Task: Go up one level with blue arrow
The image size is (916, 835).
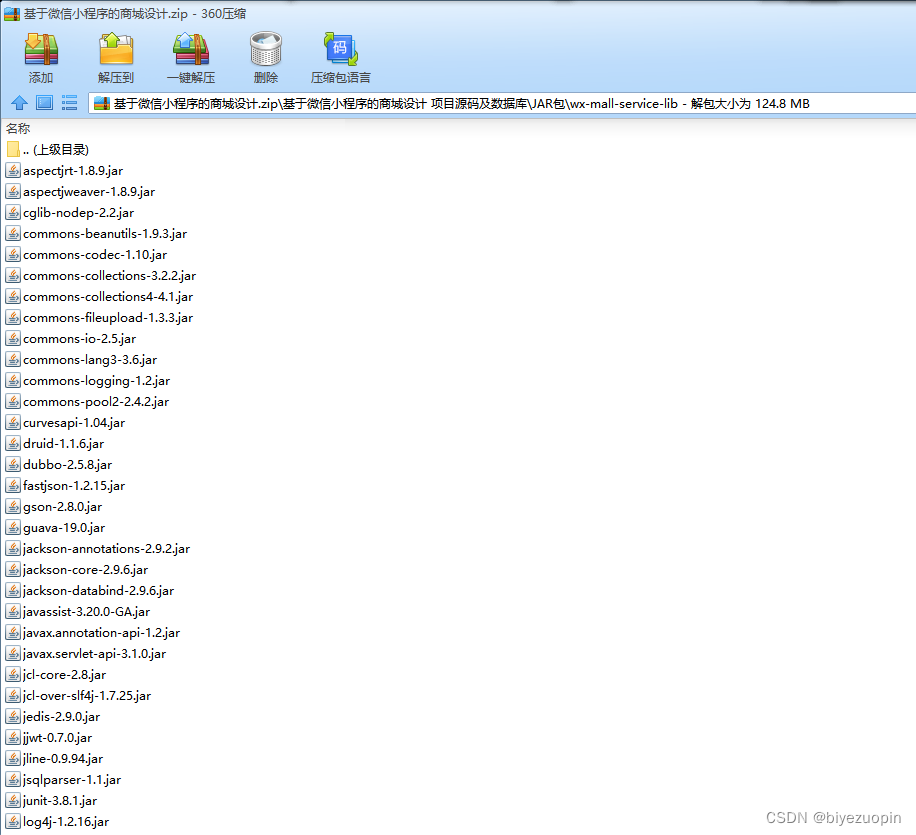Action: (19, 103)
